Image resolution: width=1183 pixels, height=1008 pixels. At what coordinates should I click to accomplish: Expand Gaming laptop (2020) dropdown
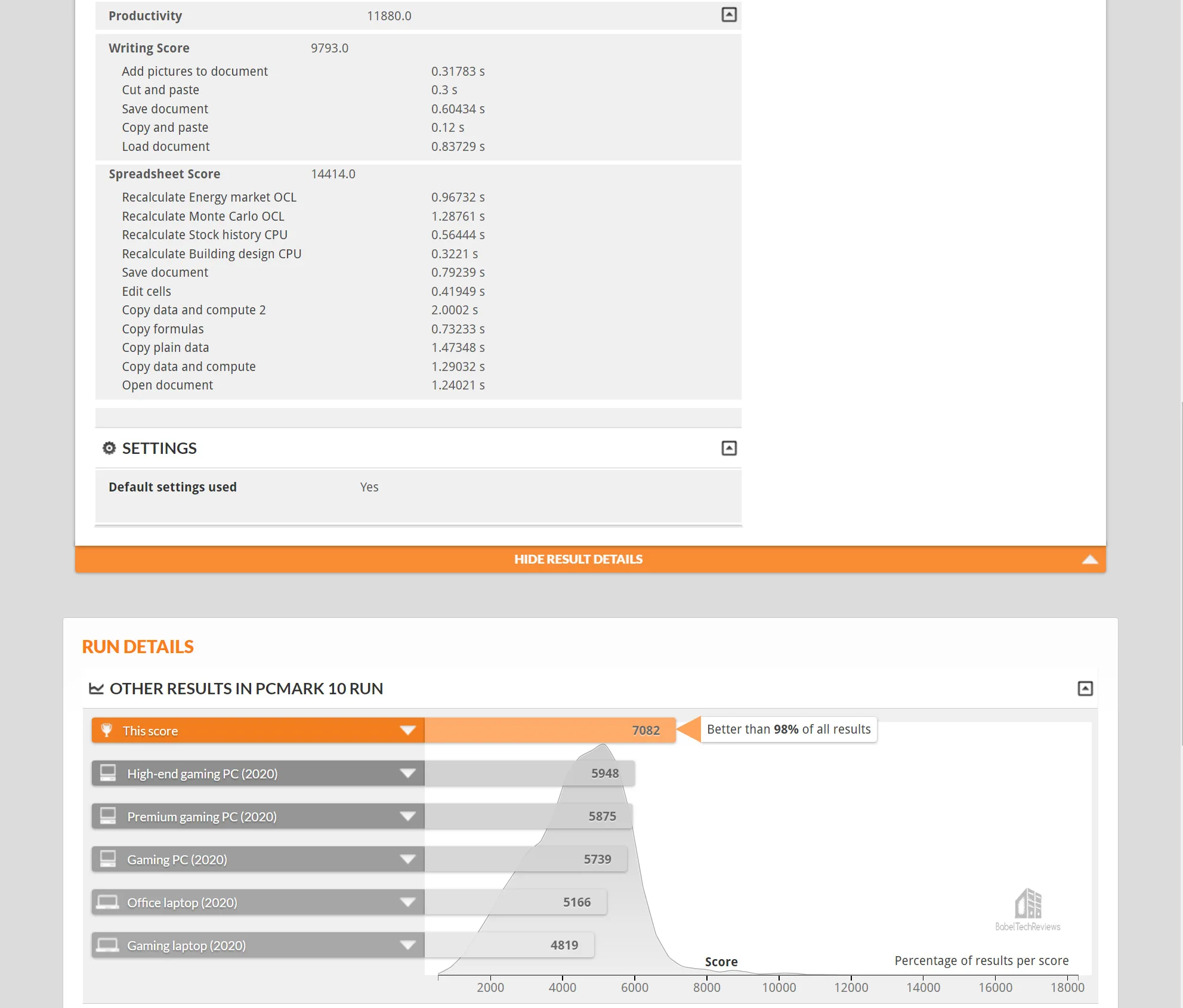[x=407, y=945]
